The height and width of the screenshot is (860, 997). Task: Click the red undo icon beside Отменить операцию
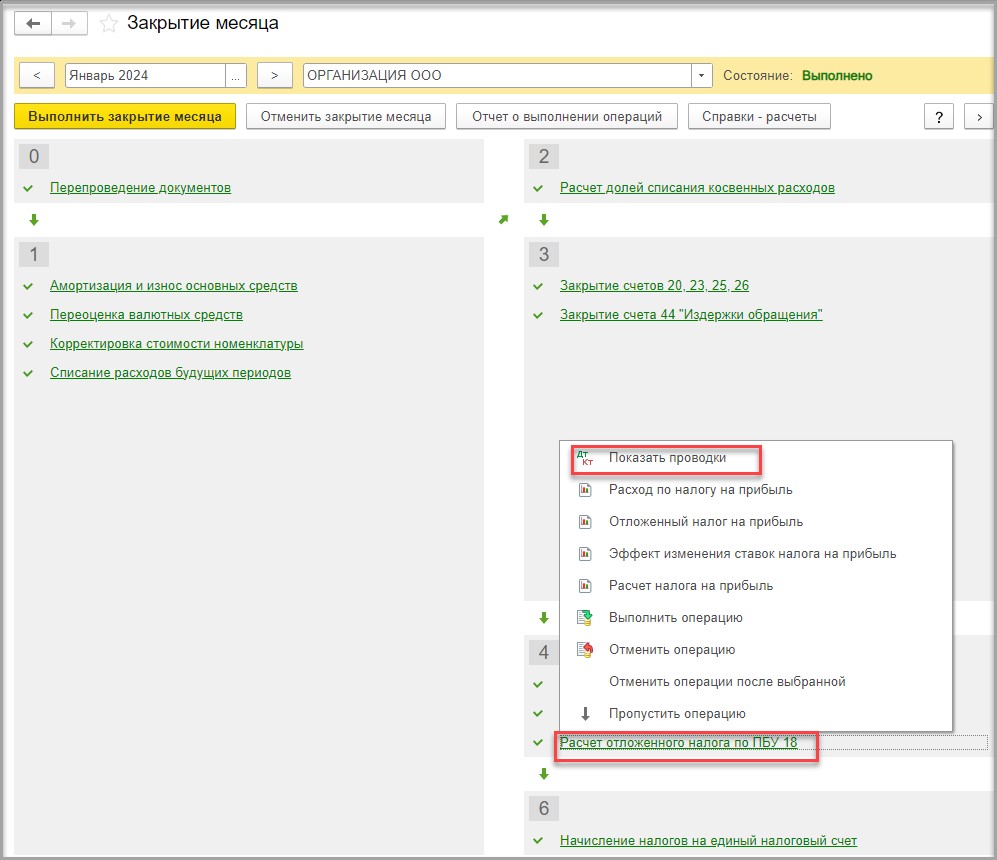pyautogui.click(x=585, y=650)
